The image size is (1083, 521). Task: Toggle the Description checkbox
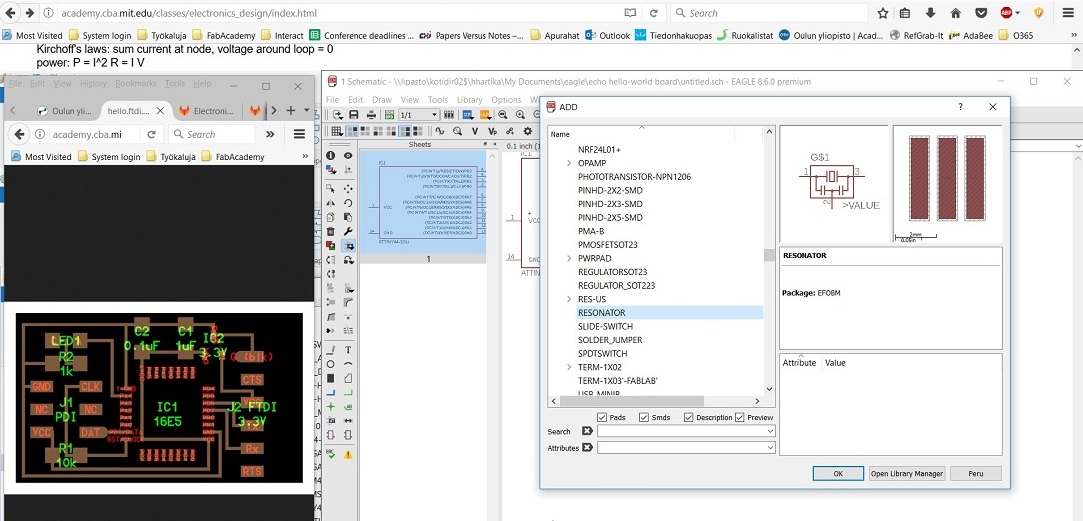(689, 417)
